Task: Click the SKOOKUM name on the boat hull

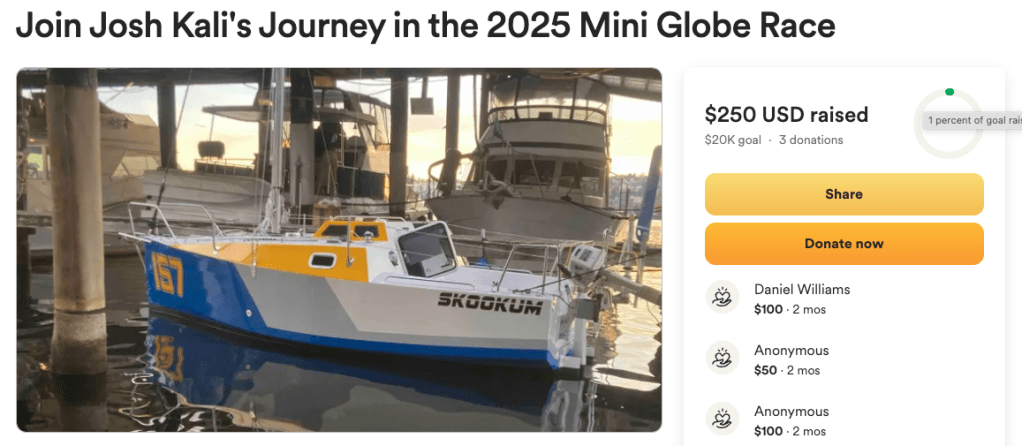Action: pos(489,303)
